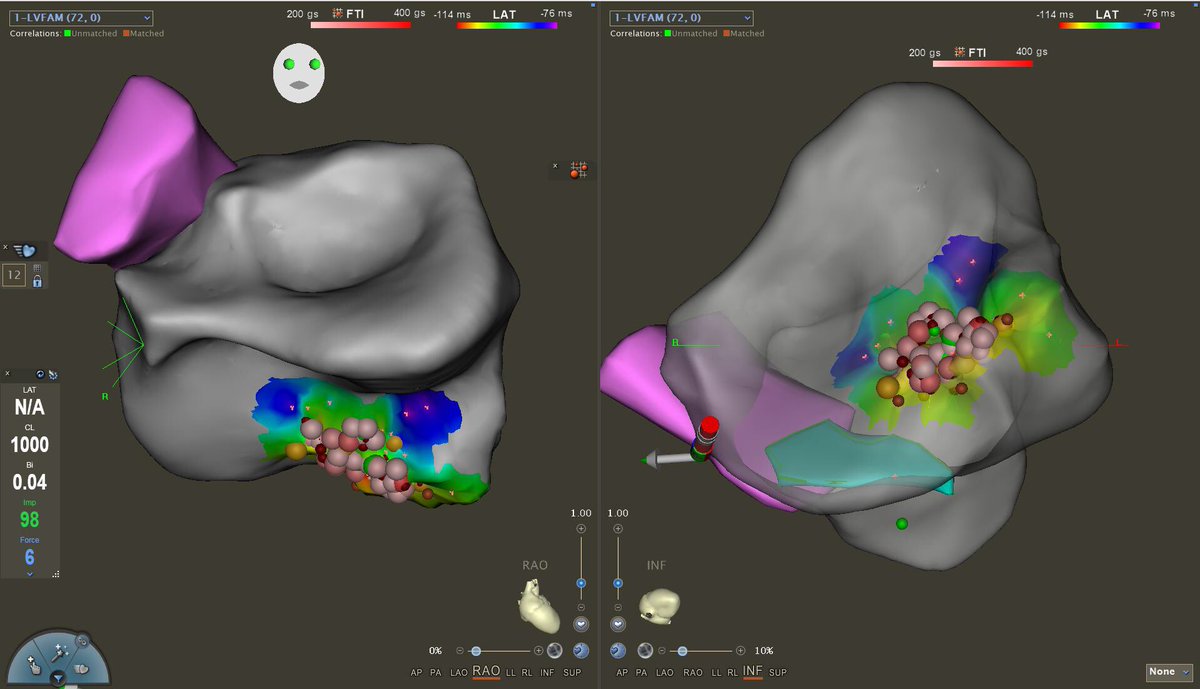Click the keypad grid icon beside the 12 box
Screen dimensions: 1200x689
(37, 268)
